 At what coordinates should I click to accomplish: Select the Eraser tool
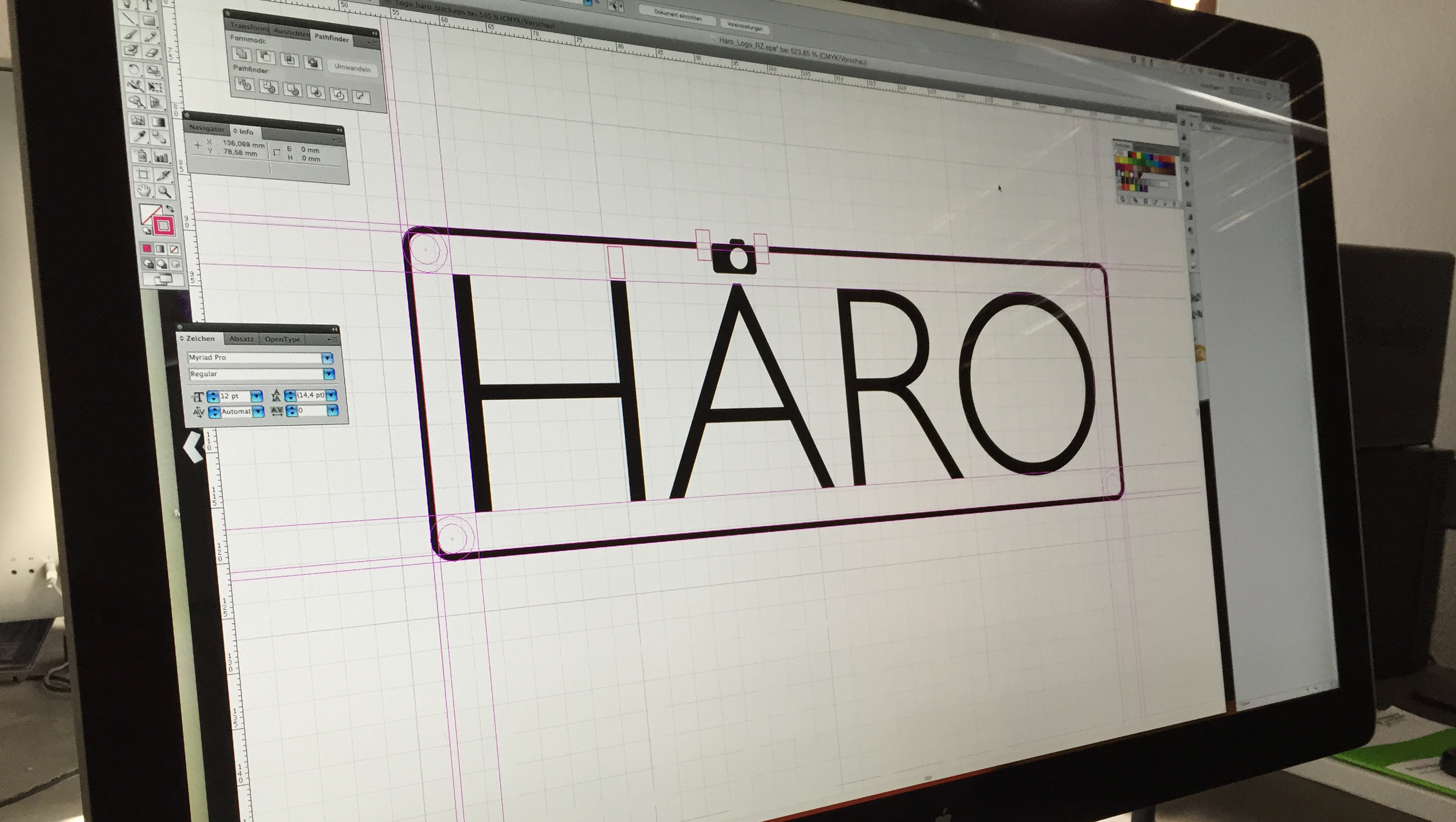click(152, 53)
